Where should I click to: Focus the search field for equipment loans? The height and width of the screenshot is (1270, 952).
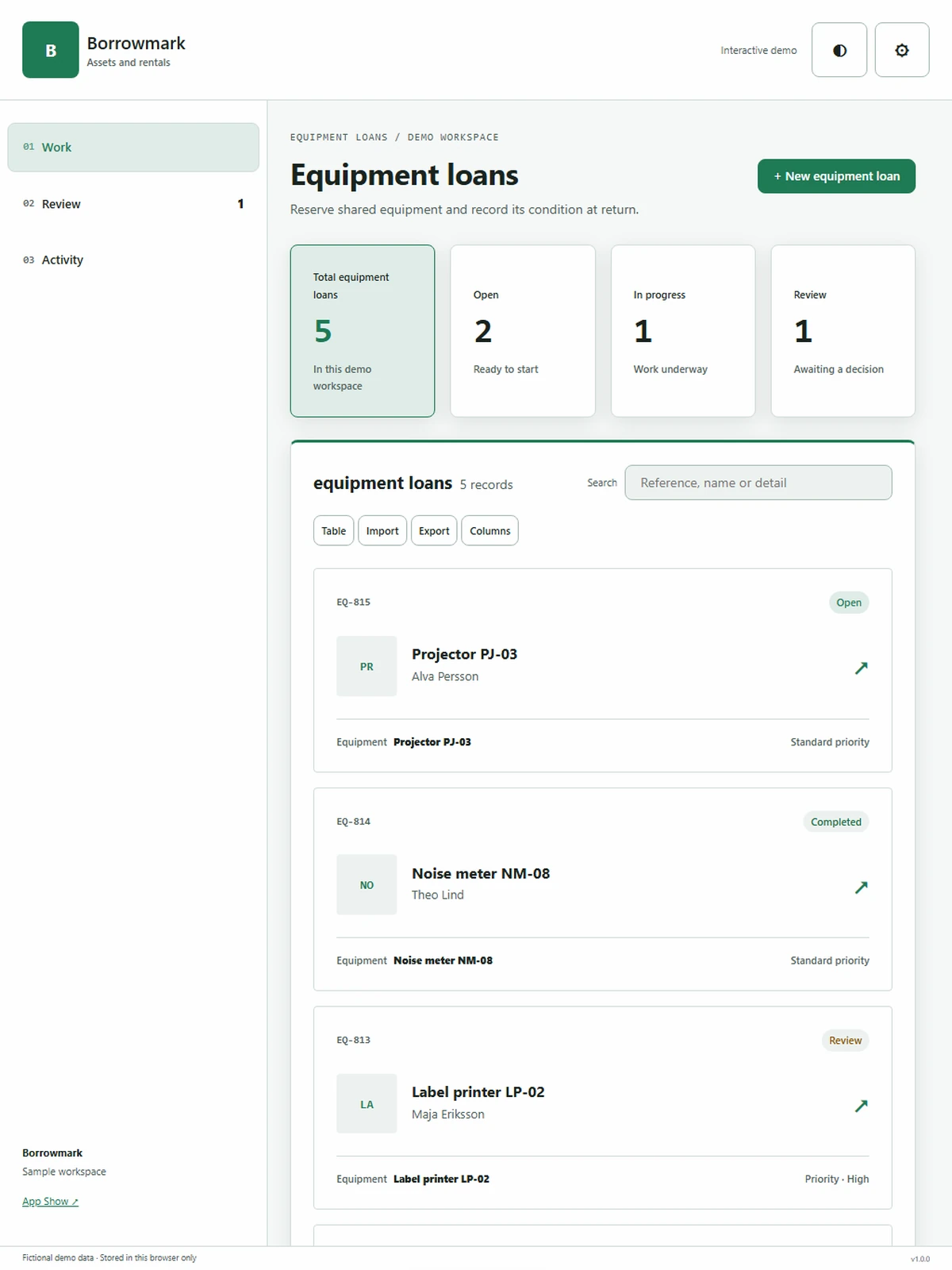point(758,483)
